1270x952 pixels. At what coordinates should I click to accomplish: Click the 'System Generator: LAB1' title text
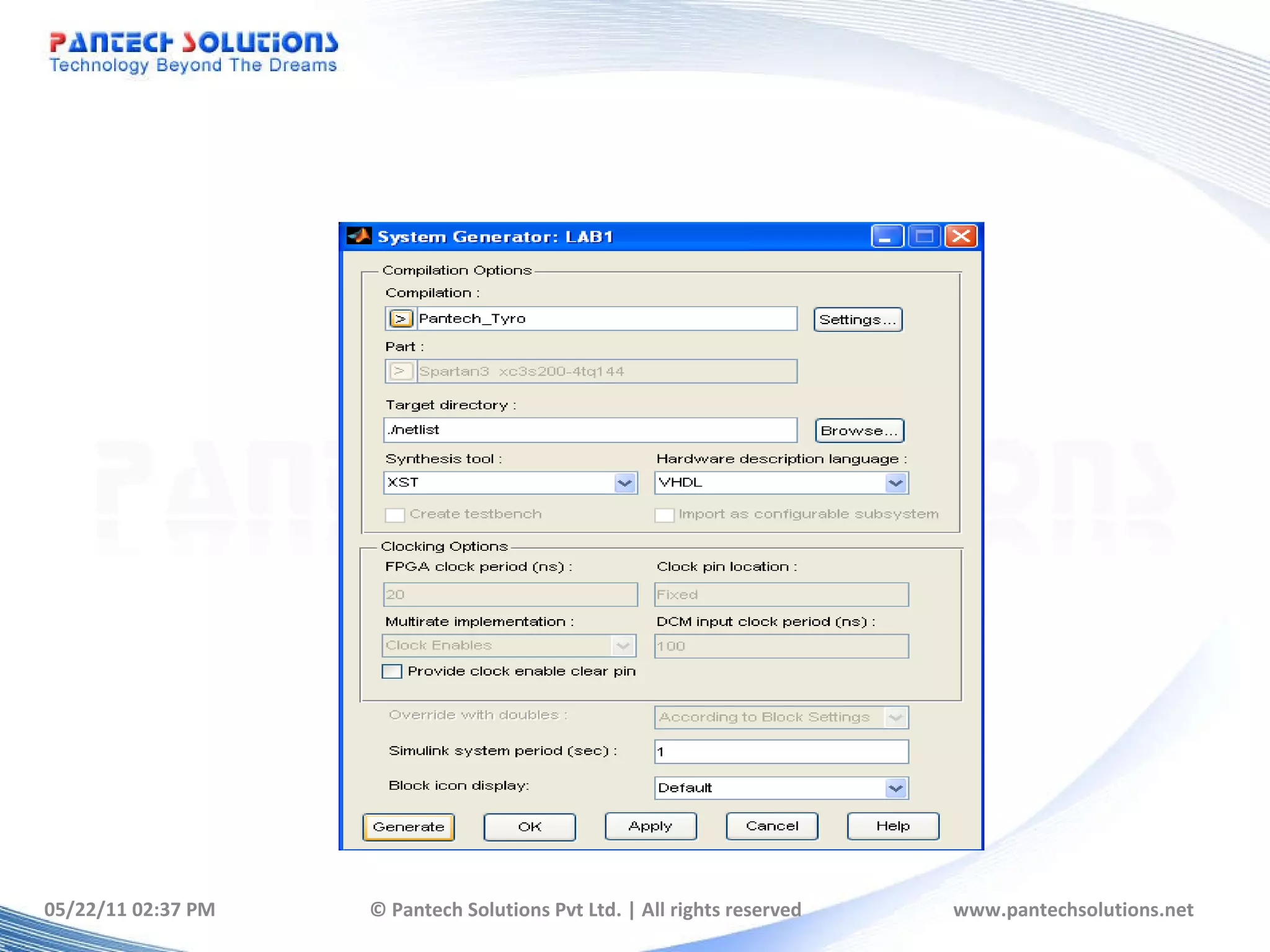tap(495, 237)
